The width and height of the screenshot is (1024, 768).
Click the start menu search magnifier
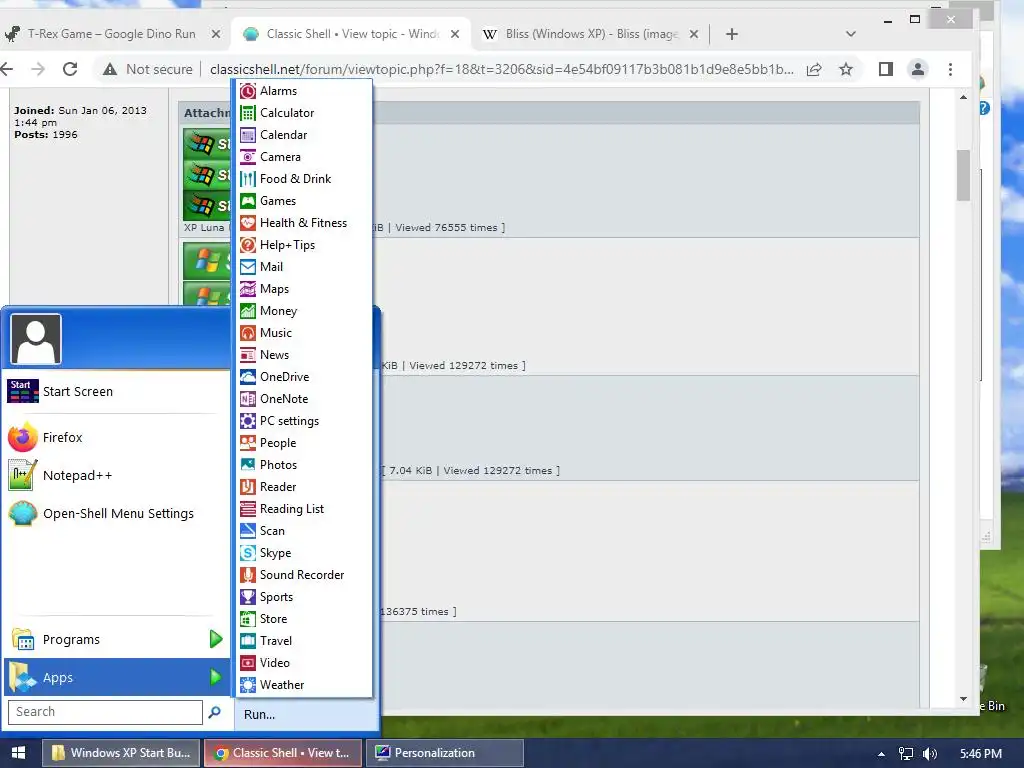pyautogui.click(x=214, y=712)
